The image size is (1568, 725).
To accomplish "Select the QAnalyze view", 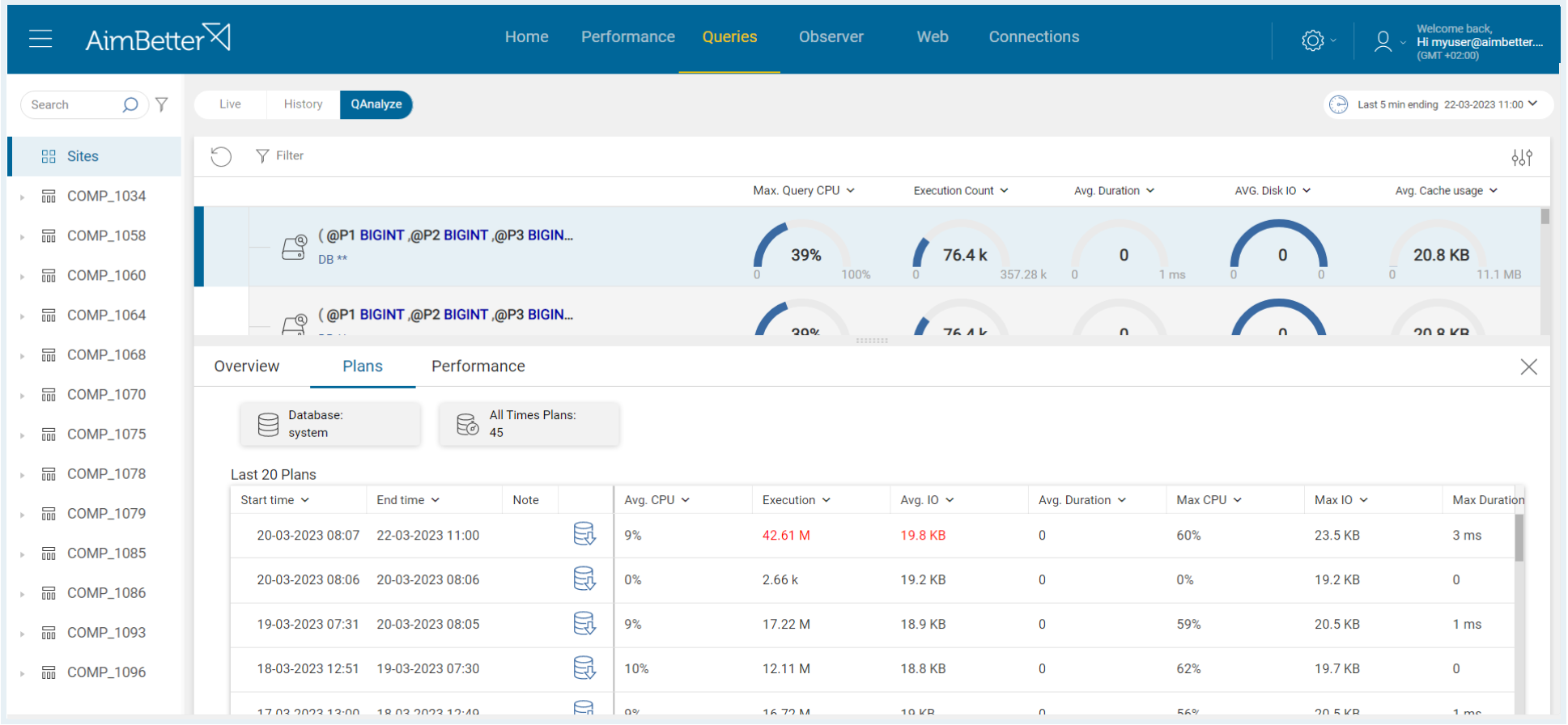I will coord(376,104).
